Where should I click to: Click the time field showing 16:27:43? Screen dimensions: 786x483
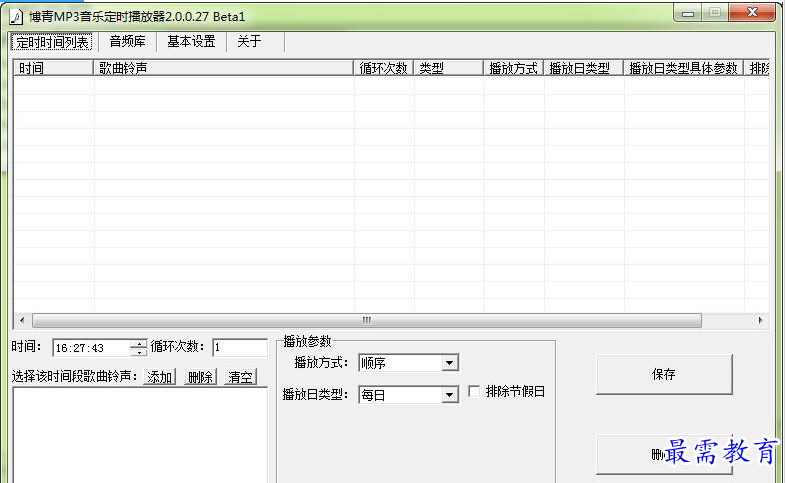(92, 348)
